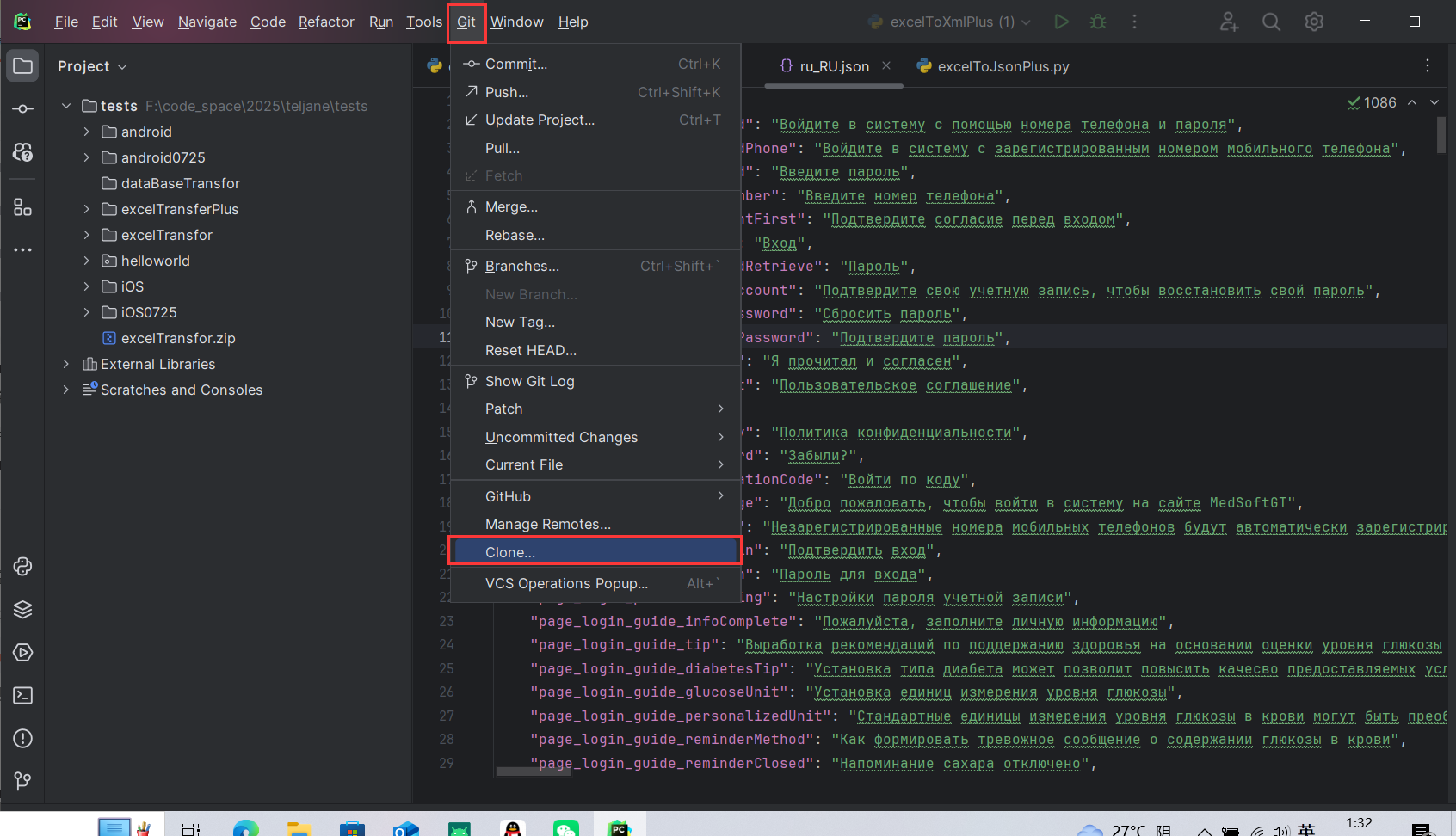Open the Project tool window icon
The width and height of the screenshot is (1456, 836).
pos(23,66)
